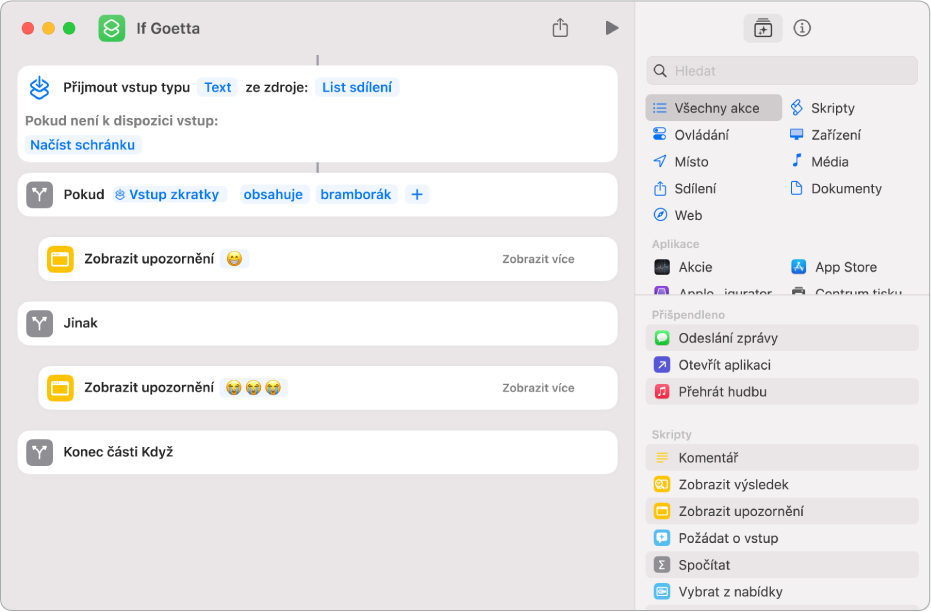Click the If Goetta shortcut title
Viewport: 931px width, 612px height.
pos(168,28)
